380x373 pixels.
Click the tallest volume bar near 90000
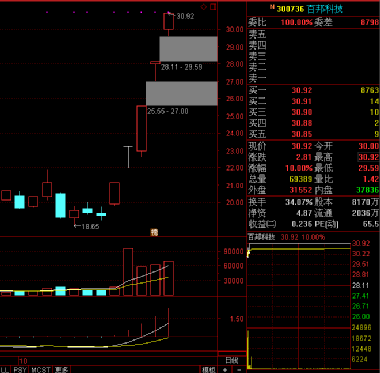click(128, 272)
